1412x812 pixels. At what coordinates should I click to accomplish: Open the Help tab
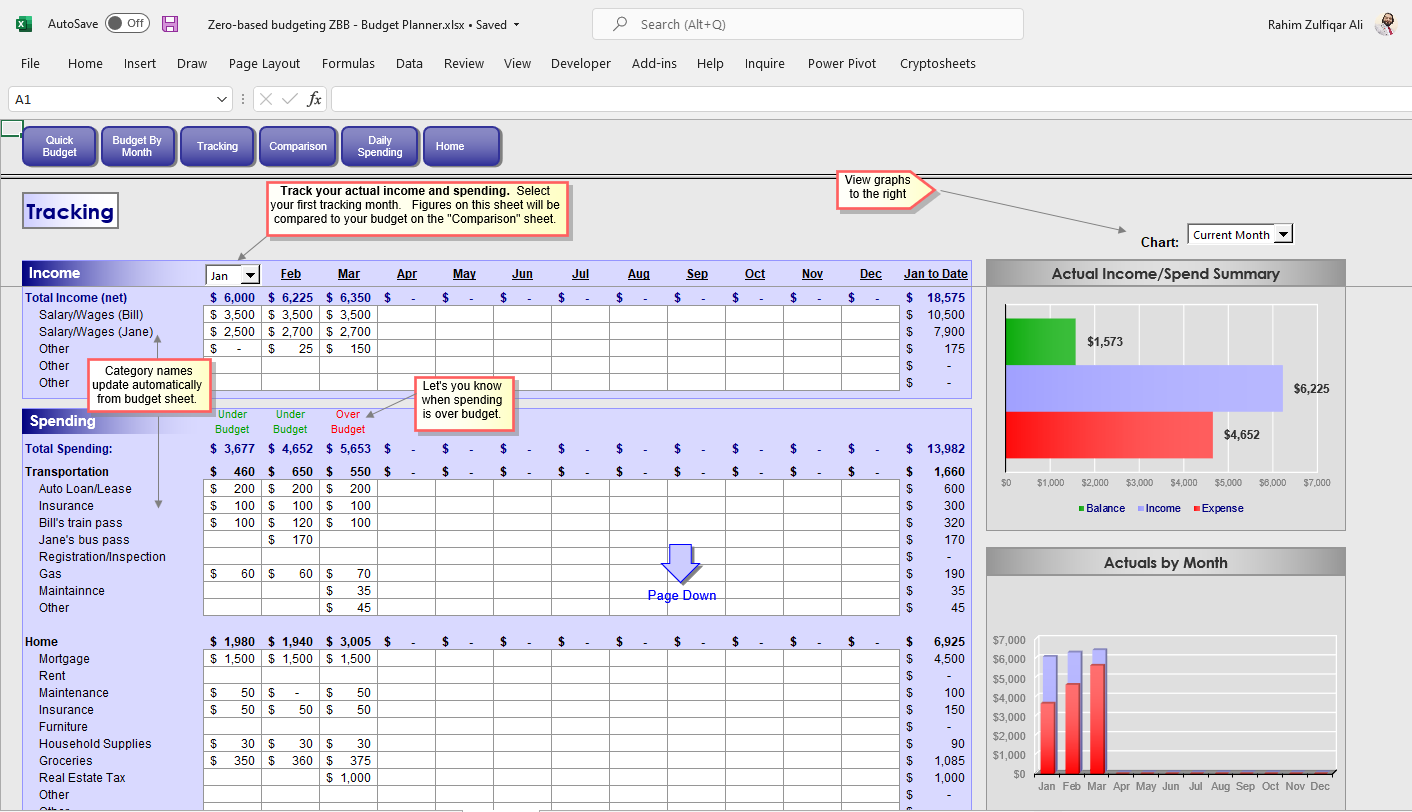(x=710, y=63)
